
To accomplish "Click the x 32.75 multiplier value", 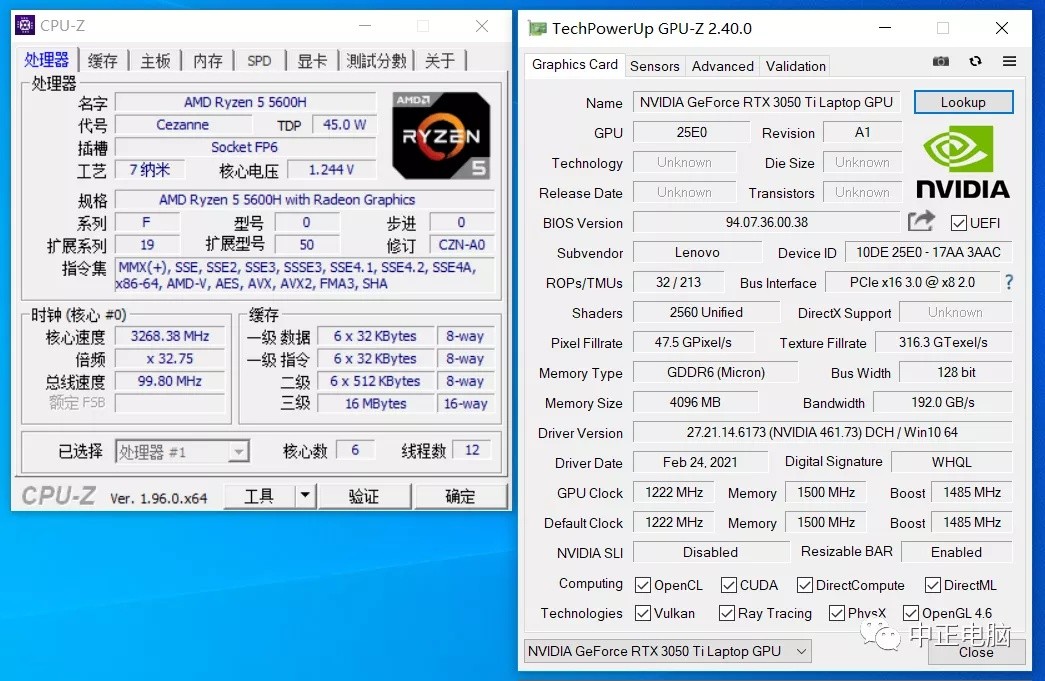I will 170,358.
